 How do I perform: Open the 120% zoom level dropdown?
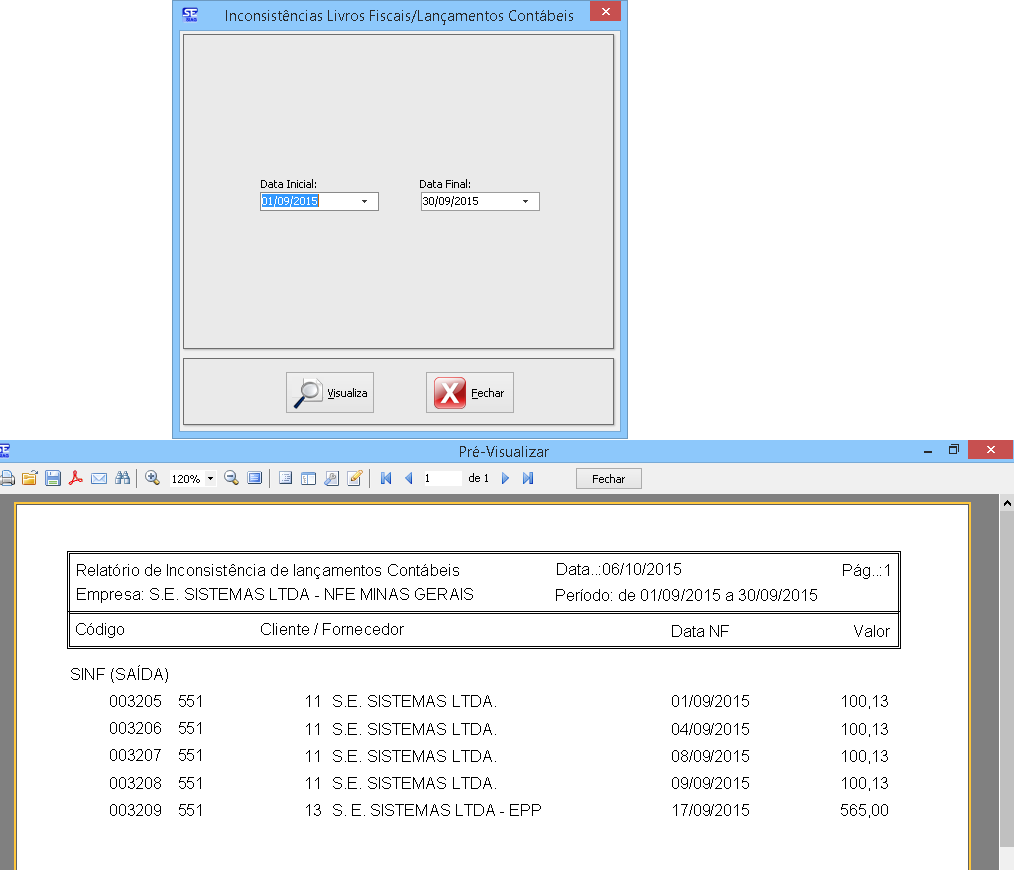pyautogui.click(x=210, y=479)
